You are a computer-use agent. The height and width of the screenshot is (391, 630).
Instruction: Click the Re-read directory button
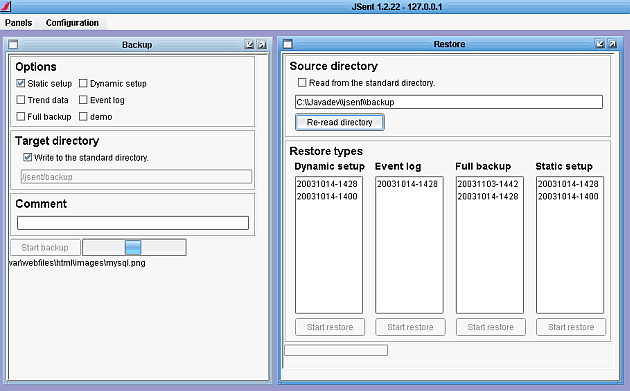(x=340, y=122)
